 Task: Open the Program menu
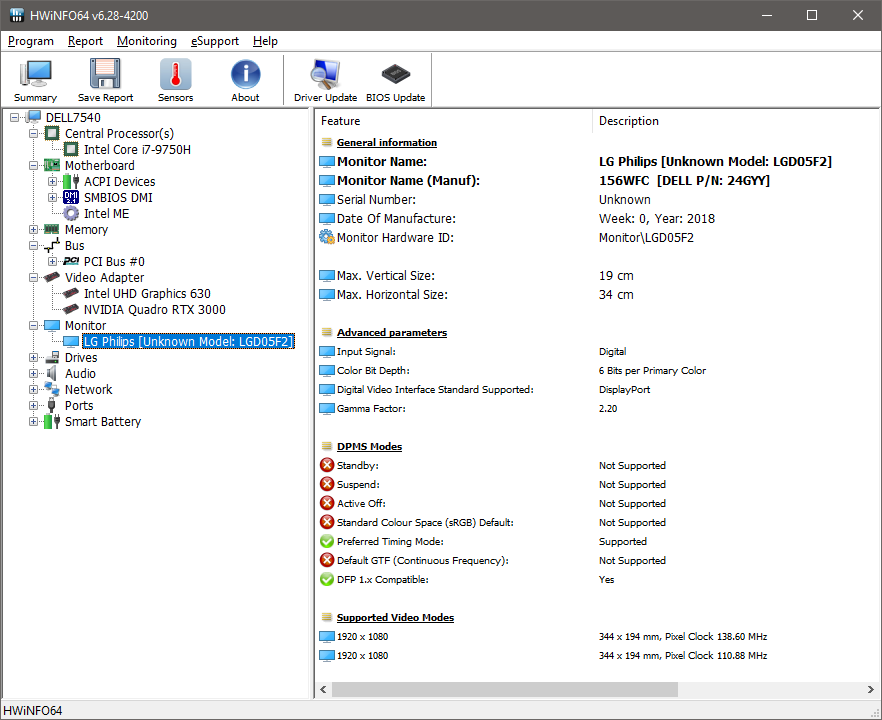click(x=31, y=41)
